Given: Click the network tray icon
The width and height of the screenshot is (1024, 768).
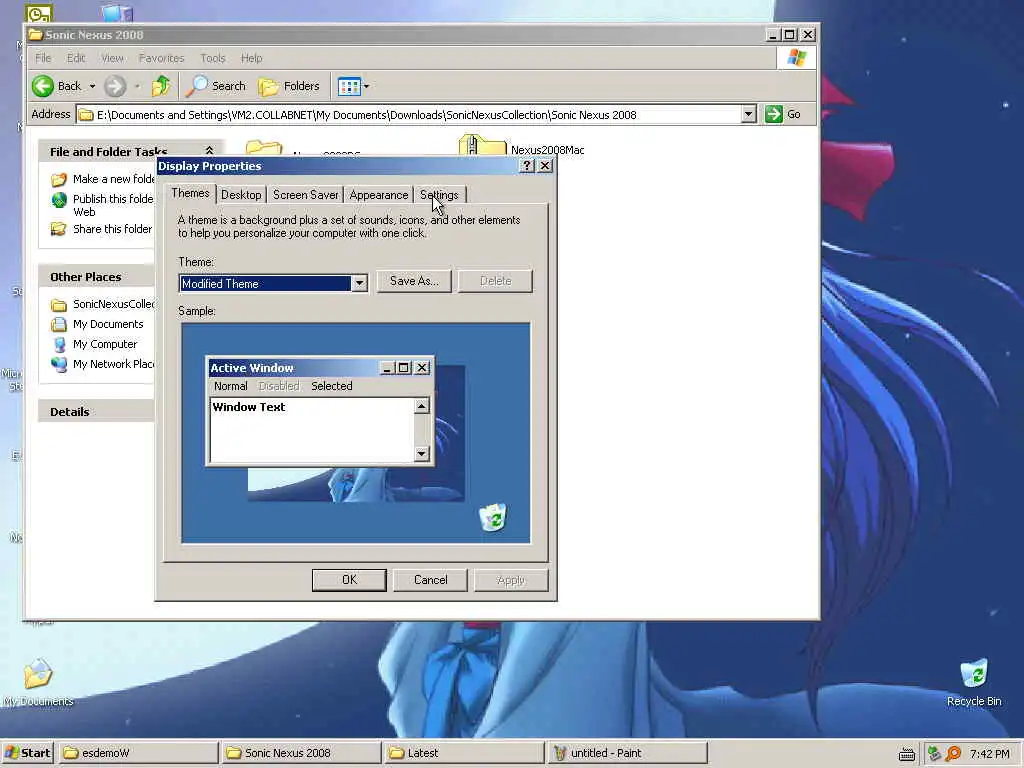Looking at the screenshot, I should tap(935, 753).
